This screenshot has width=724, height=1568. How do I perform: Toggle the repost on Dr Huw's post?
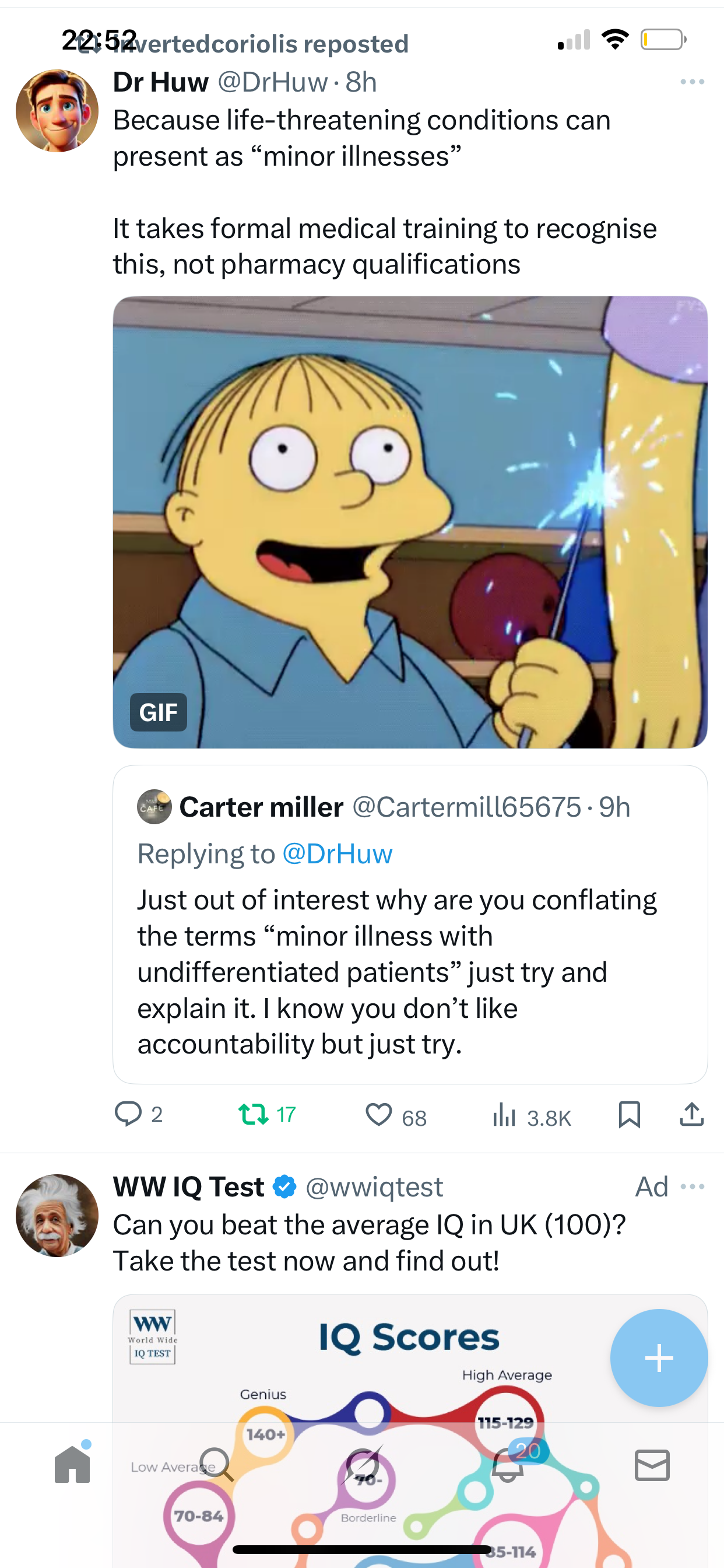point(253,1114)
